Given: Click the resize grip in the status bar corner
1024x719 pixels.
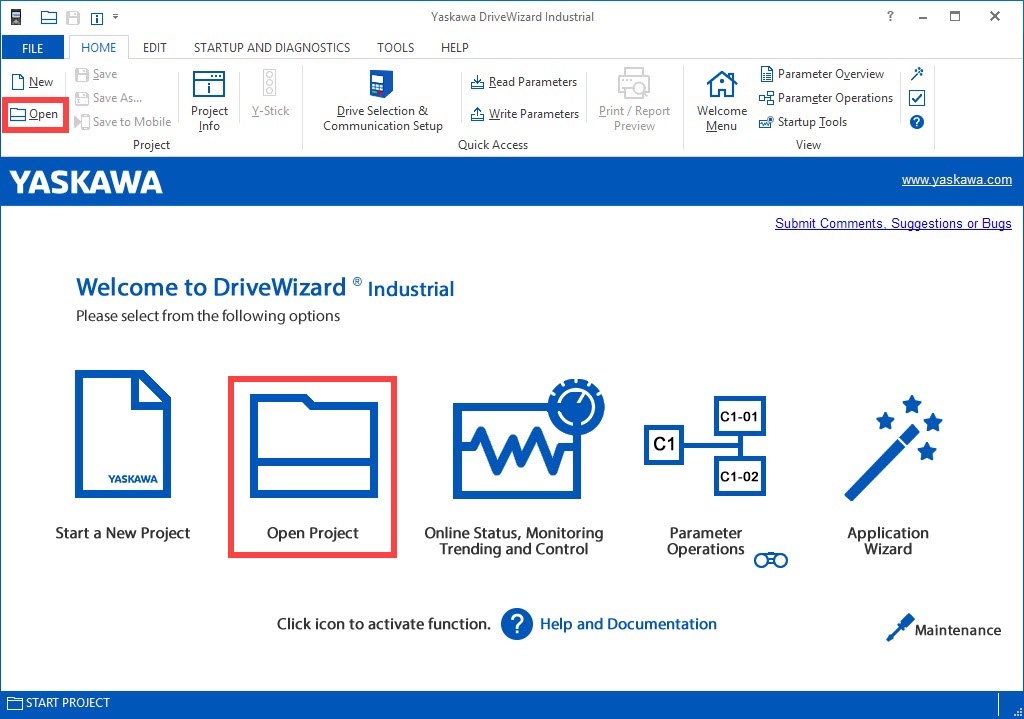Looking at the screenshot, I should [1017, 712].
